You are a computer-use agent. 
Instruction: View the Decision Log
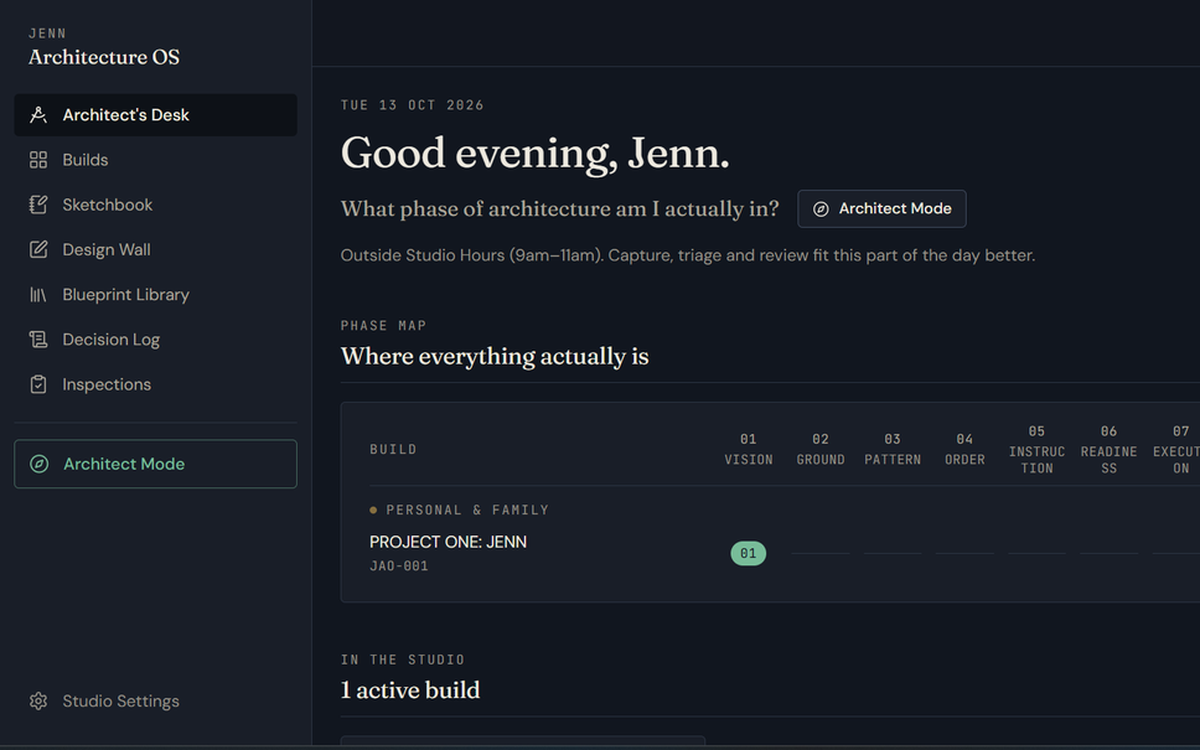point(155,340)
